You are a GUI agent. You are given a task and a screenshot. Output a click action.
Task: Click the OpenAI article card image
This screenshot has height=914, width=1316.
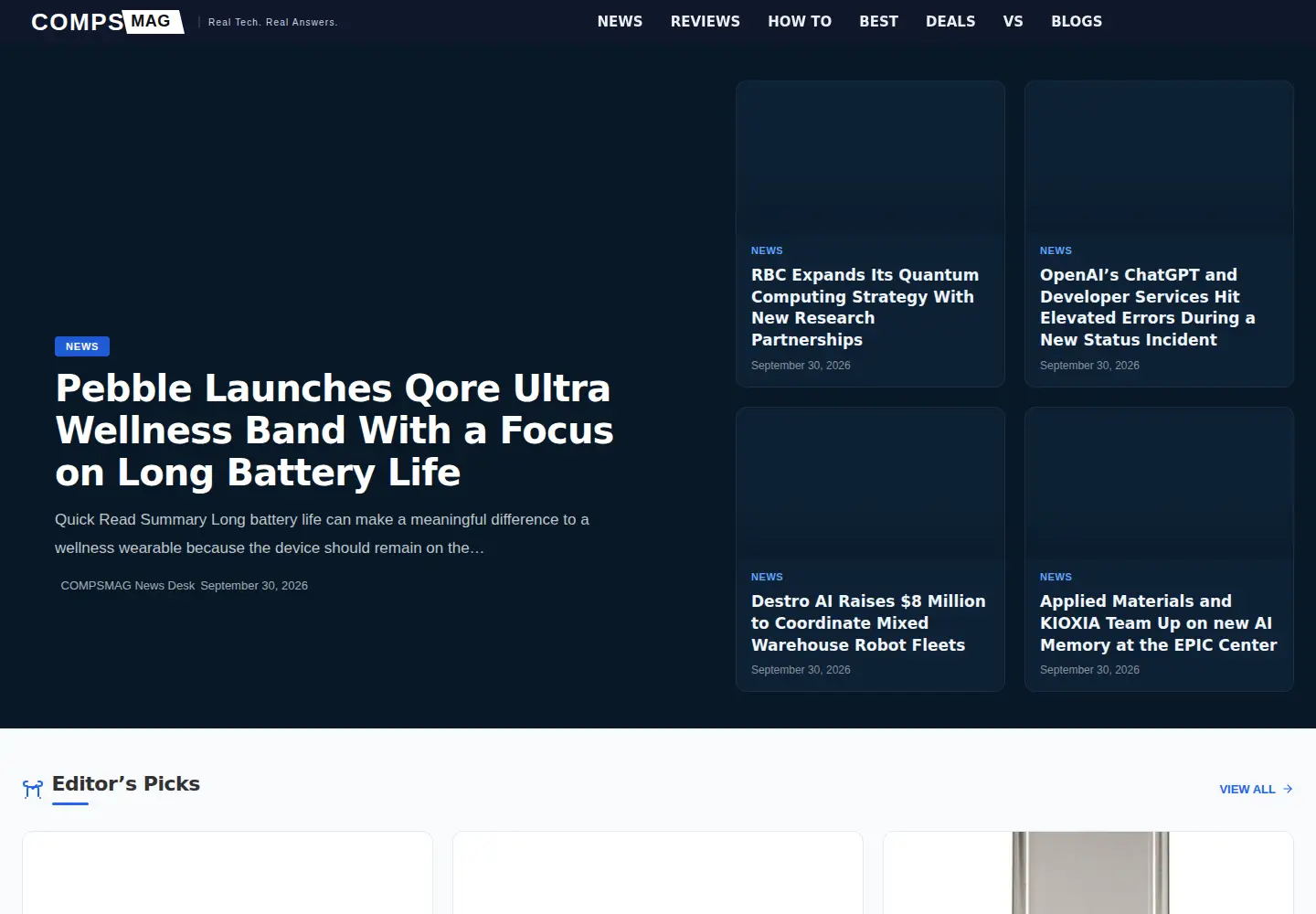click(x=1159, y=156)
